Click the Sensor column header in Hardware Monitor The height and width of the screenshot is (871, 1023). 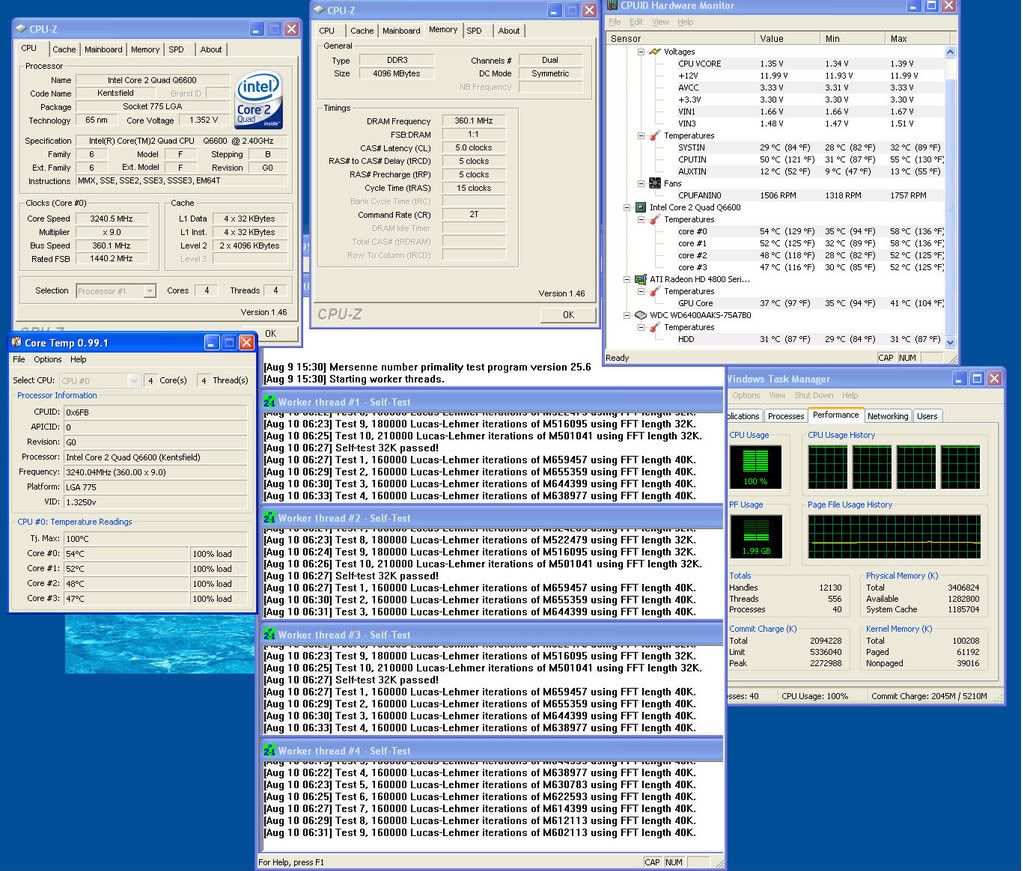[x=680, y=38]
